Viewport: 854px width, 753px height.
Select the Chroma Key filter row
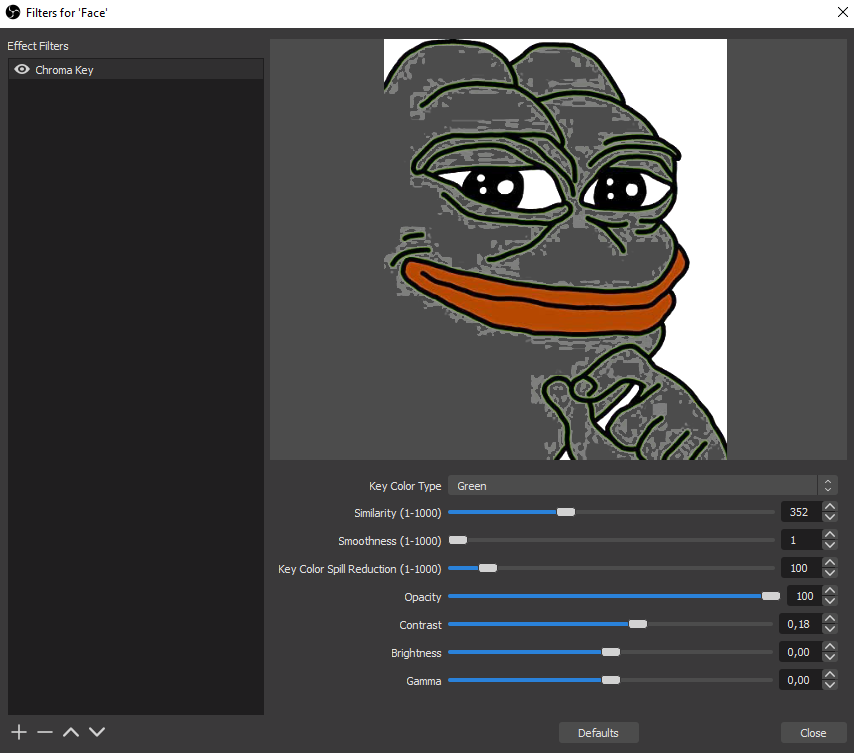(x=136, y=70)
